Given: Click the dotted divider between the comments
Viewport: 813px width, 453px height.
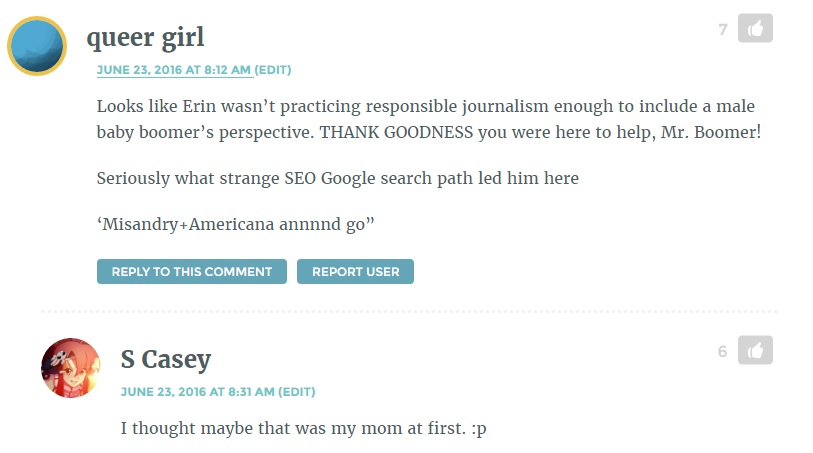Looking at the screenshot, I should click(x=410, y=312).
